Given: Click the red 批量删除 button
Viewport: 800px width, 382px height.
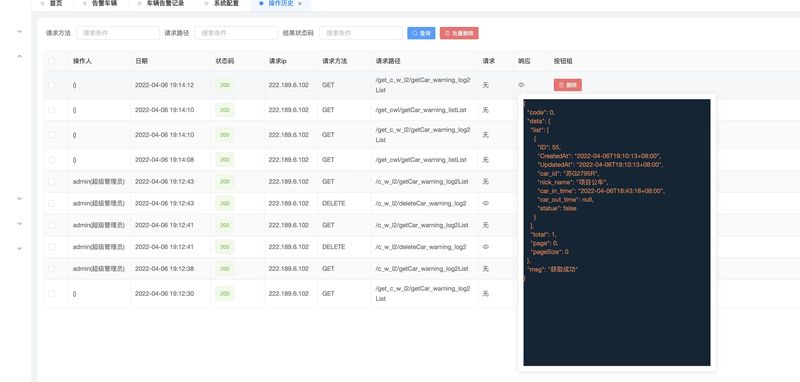Looking at the screenshot, I should 459,33.
